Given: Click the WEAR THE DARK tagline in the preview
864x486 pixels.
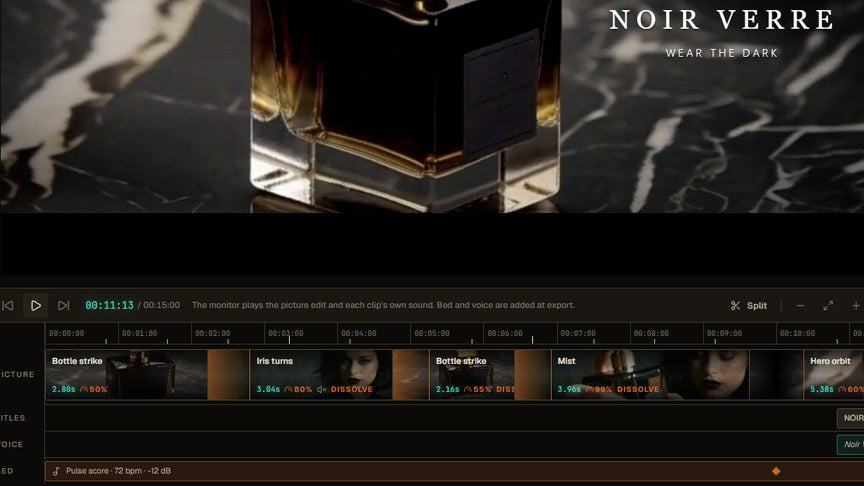Looking at the screenshot, I should pos(722,53).
